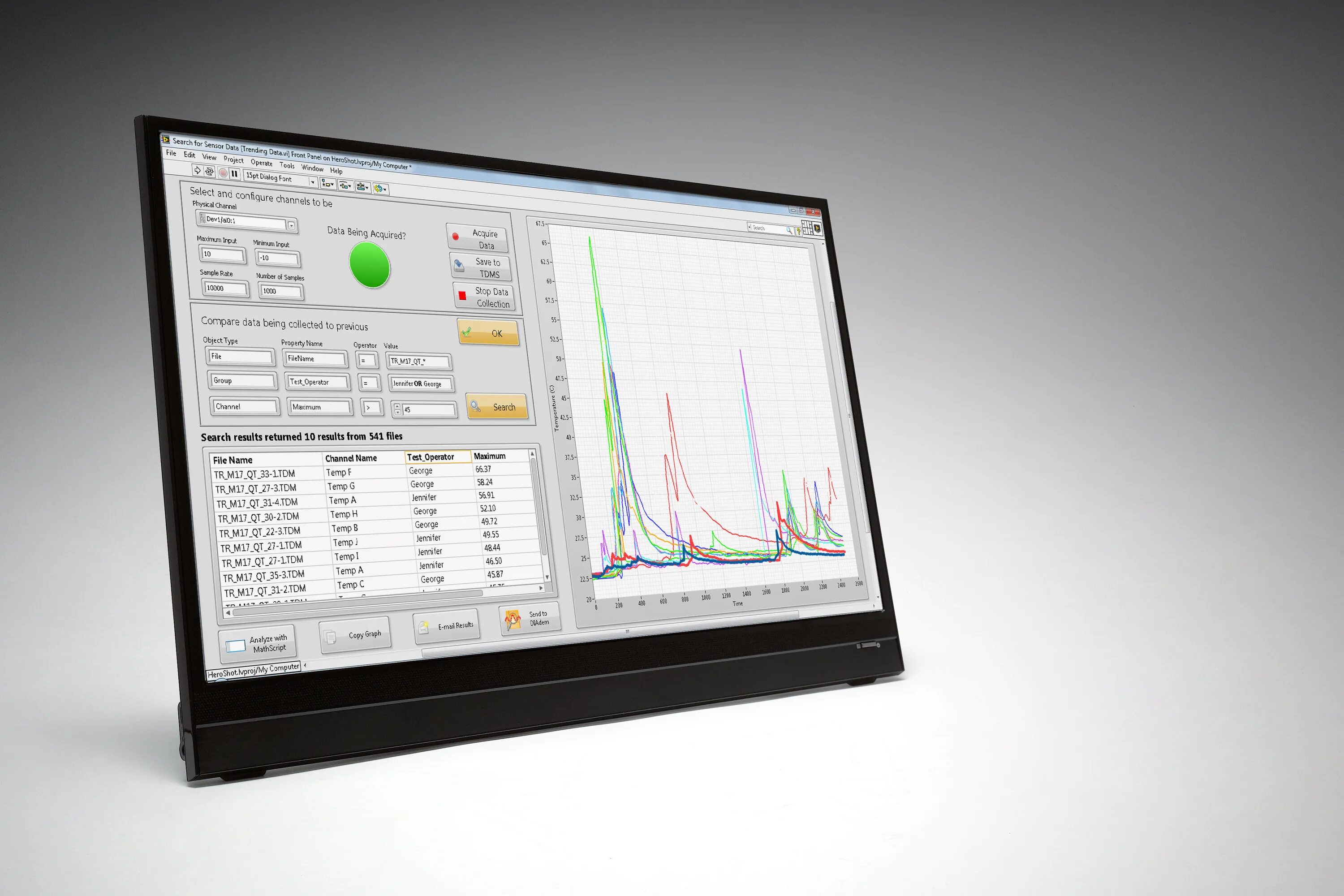Open the Operate menu

(261, 163)
